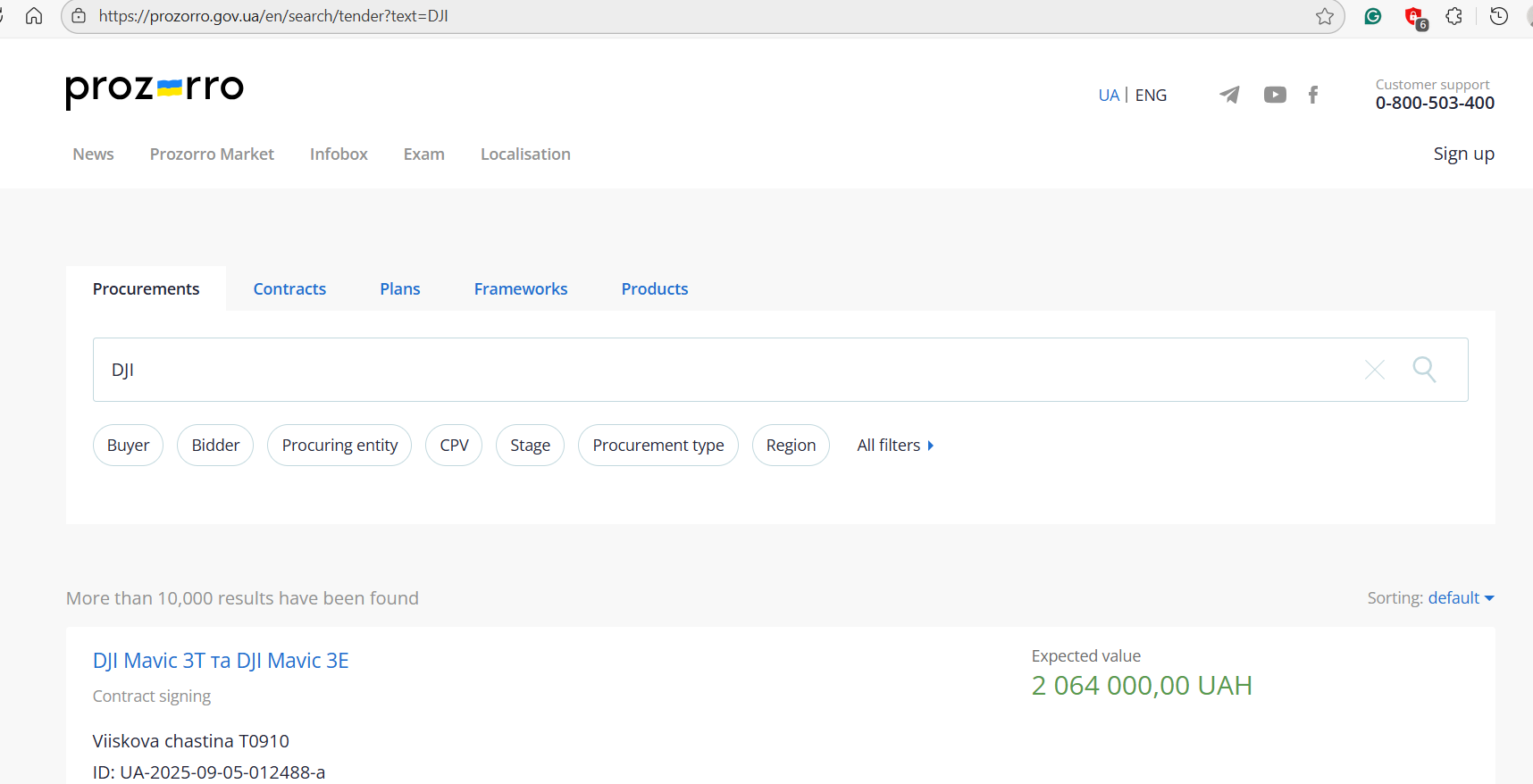1533x784 pixels.
Task: Expand All filters
Action: [895, 445]
